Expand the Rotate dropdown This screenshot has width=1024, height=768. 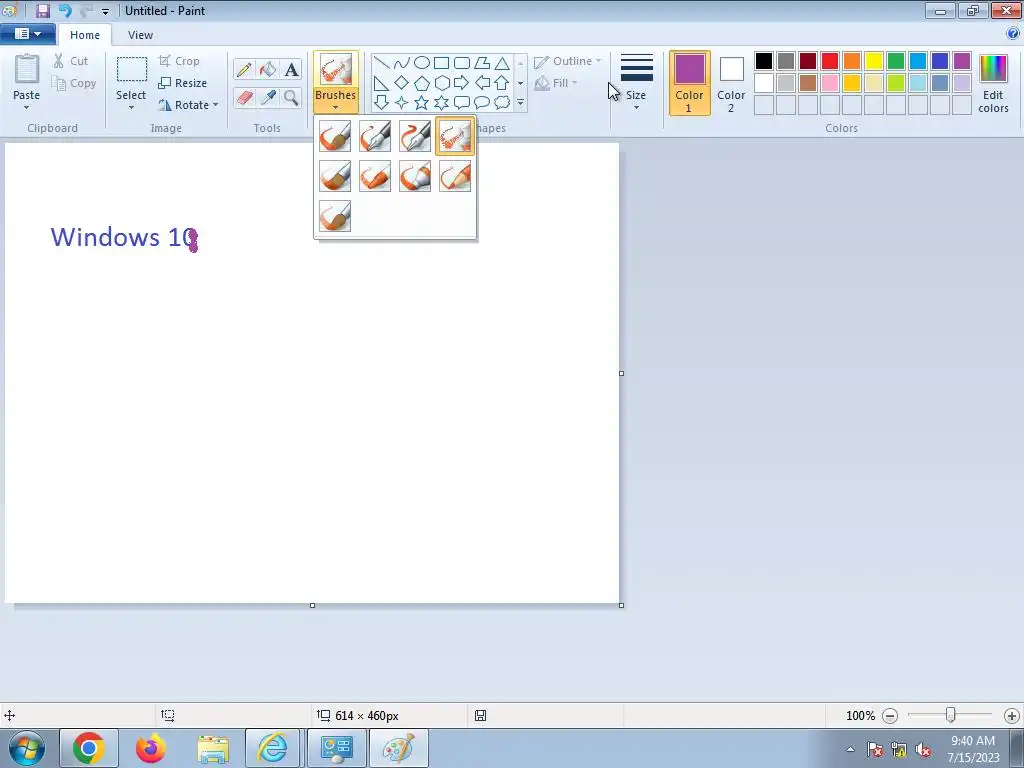click(216, 104)
